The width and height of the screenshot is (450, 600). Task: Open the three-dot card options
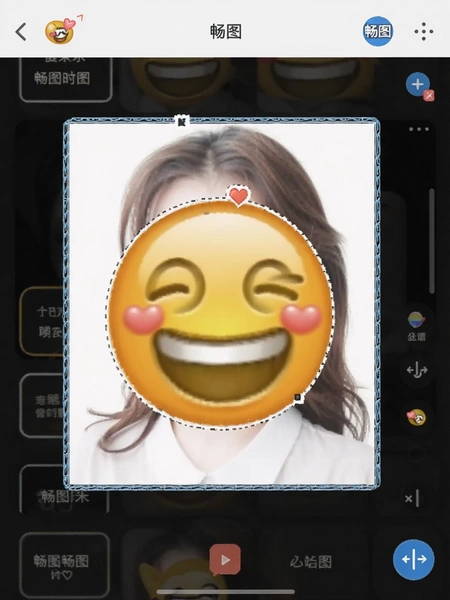click(x=419, y=129)
